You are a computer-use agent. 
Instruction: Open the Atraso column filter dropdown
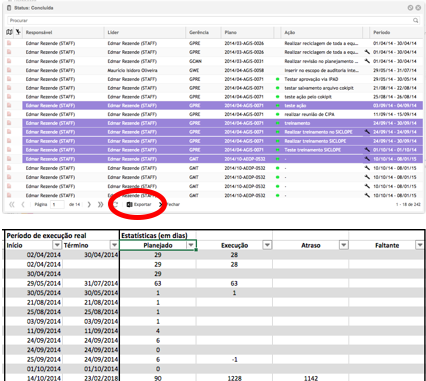click(343, 245)
